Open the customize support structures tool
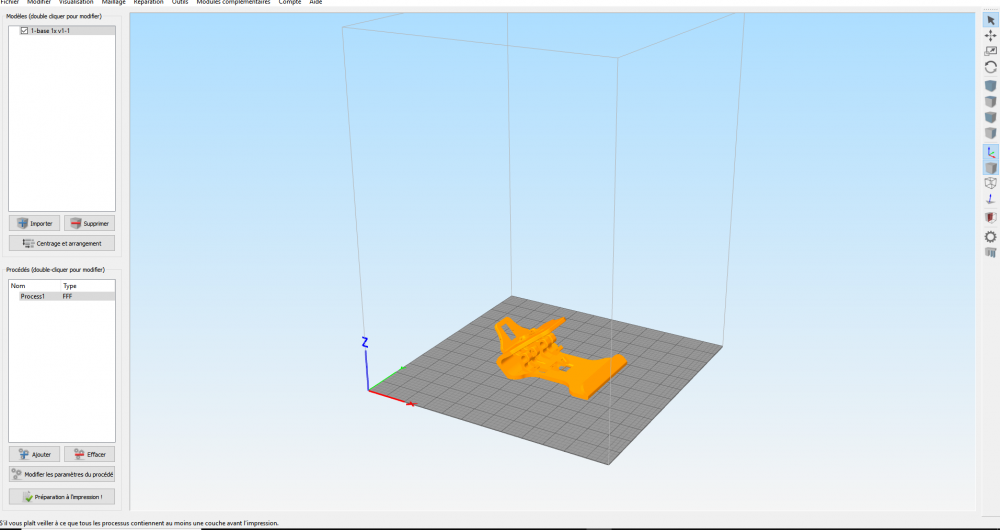The width and height of the screenshot is (1000, 530). pos(990,253)
